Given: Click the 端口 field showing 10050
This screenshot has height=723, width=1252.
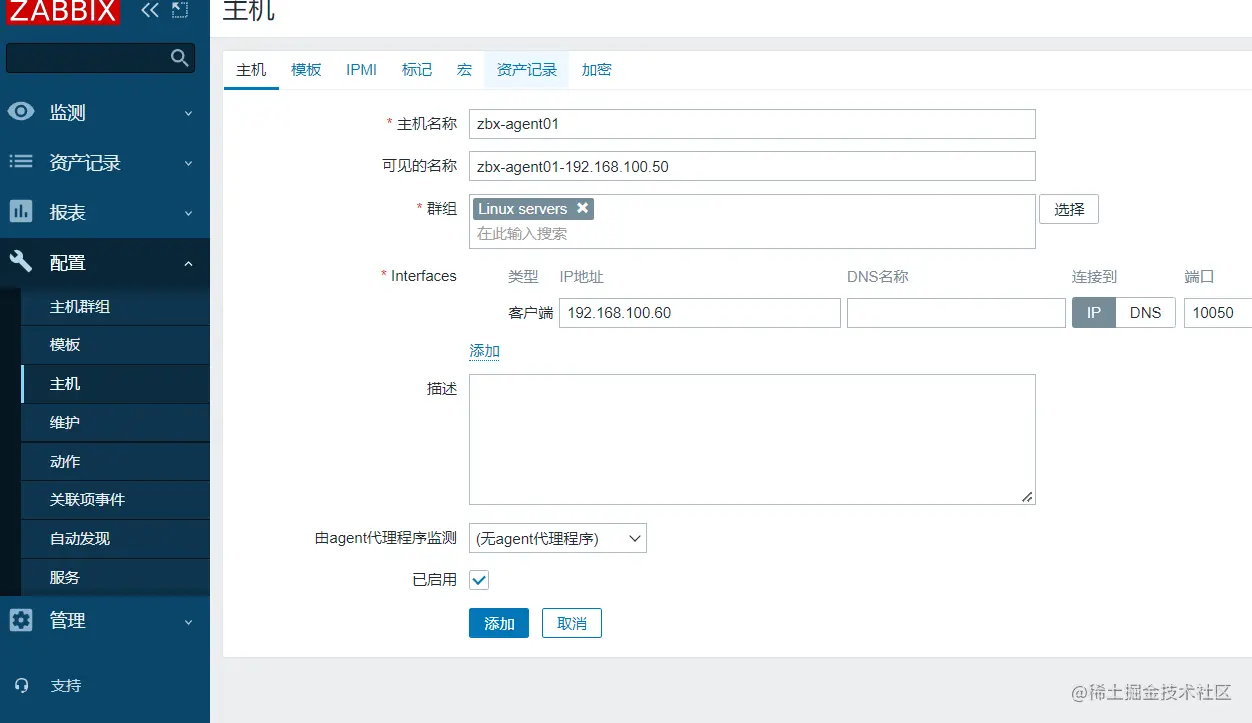Looking at the screenshot, I should (x=1218, y=313).
